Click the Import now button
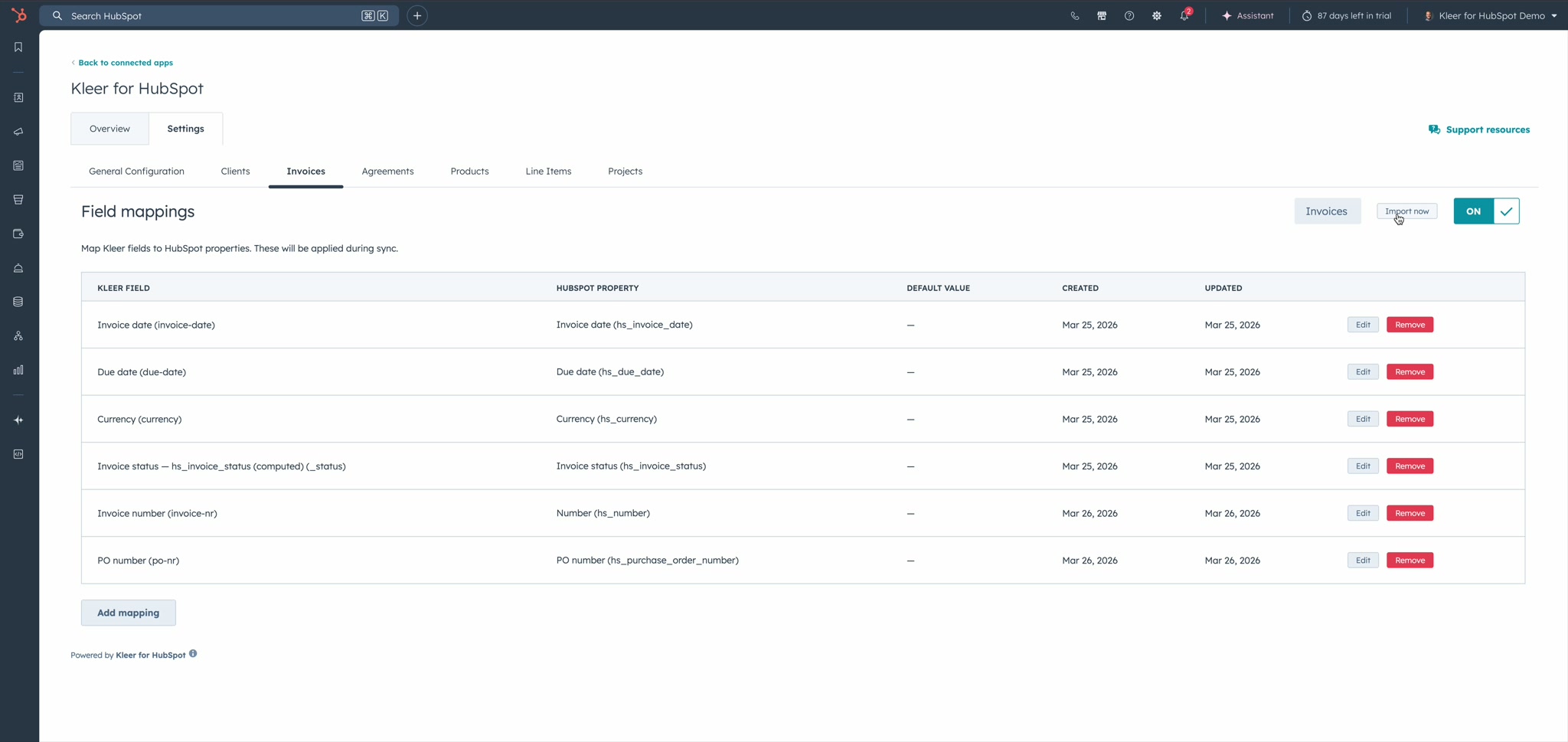 coord(1406,211)
